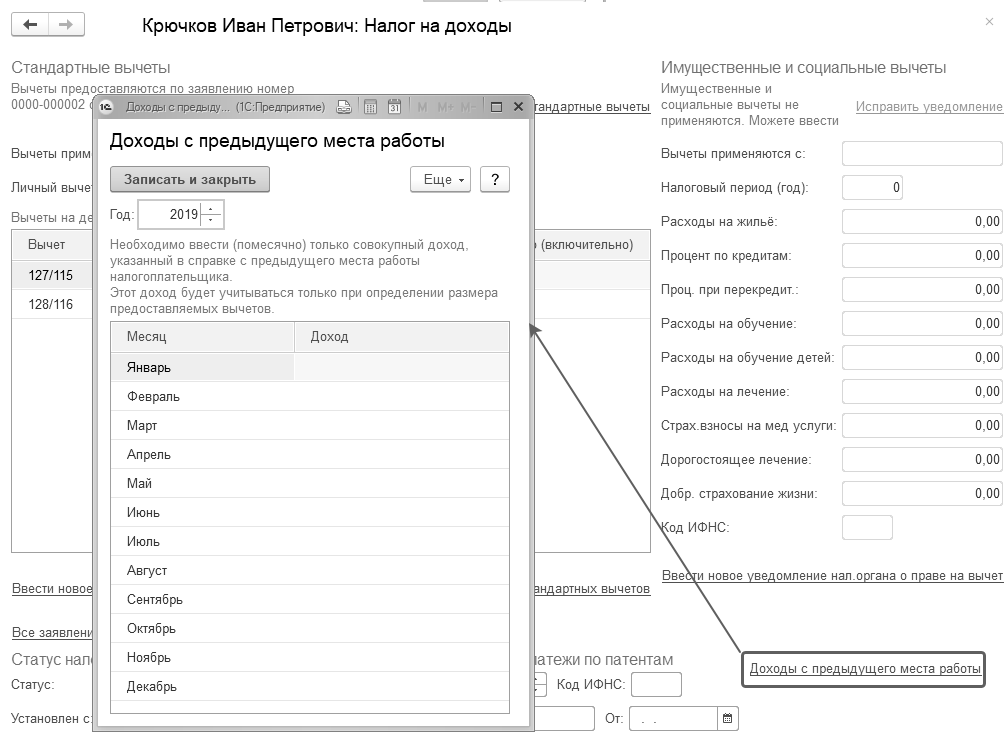Click the Добр. страхование жизни field
This screenshot has width=1007, height=736.
tap(922, 494)
